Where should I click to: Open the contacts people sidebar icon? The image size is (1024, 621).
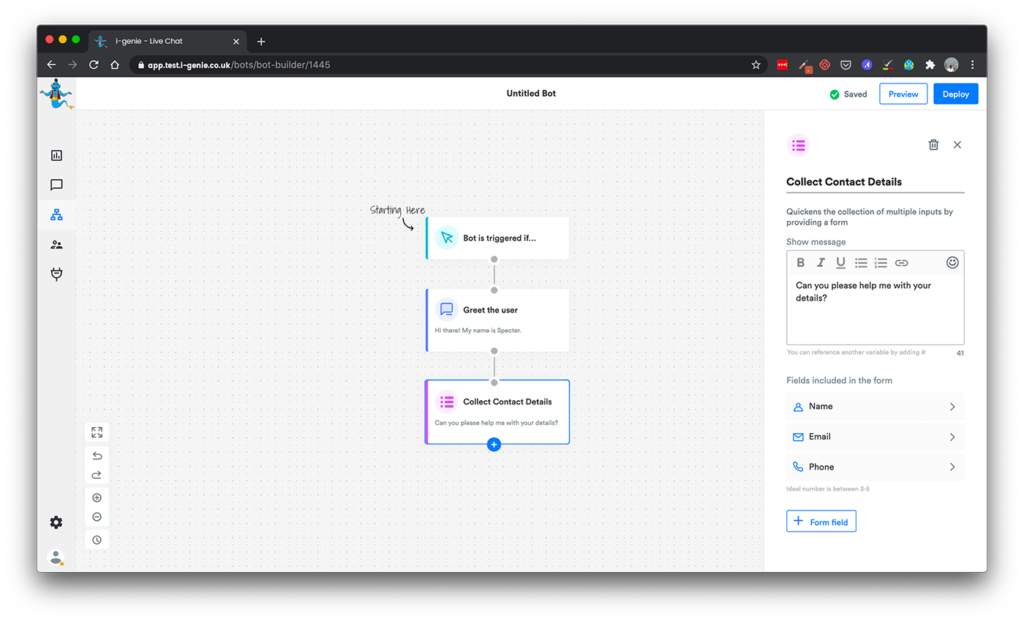click(x=57, y=245)
